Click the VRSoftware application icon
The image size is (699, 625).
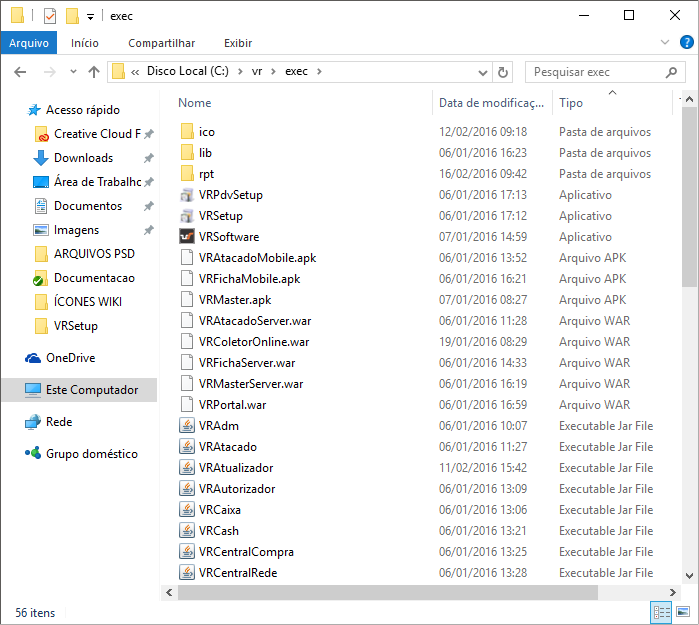tap(186, 237)
